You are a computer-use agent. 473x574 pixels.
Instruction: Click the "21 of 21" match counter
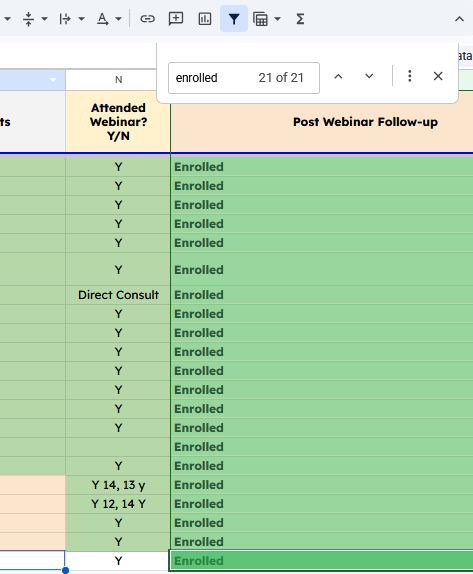pos(281,78)
